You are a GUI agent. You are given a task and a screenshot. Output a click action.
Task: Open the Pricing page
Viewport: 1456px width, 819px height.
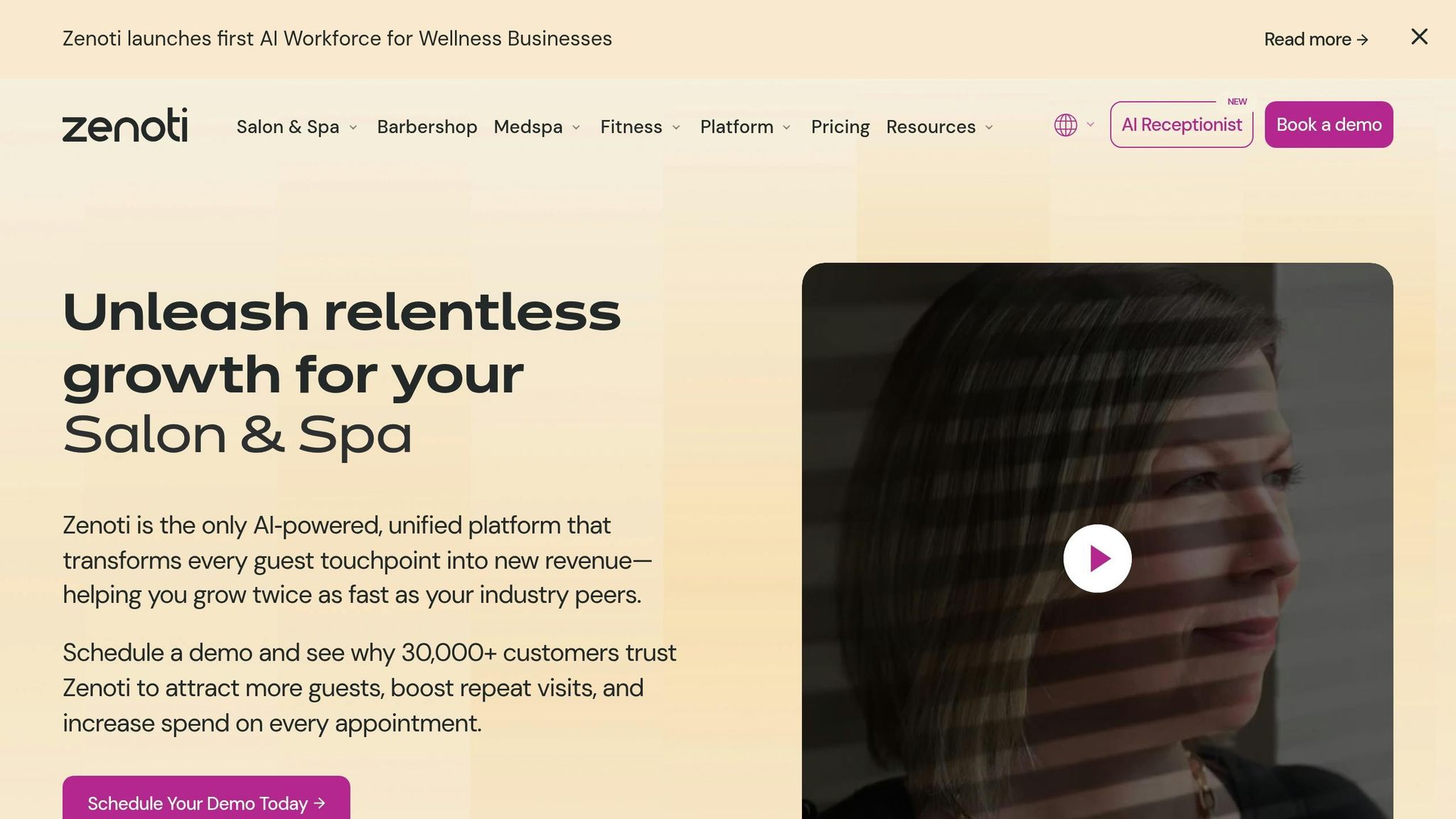(x=840, y=127)
